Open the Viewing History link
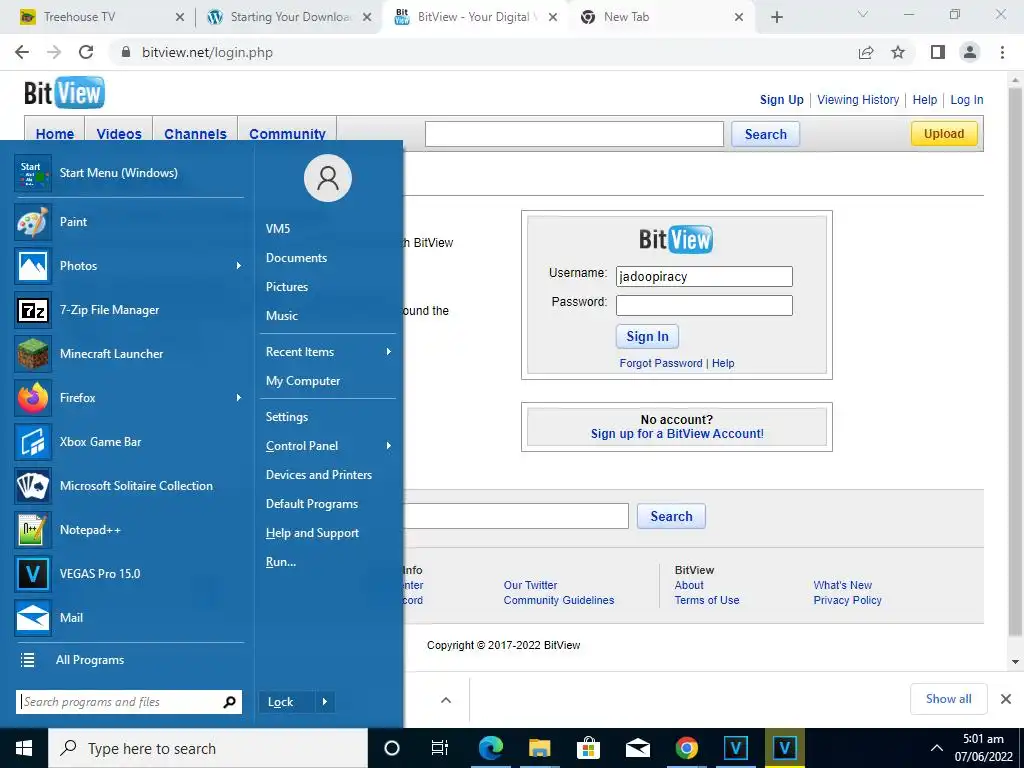The image size is (1024, 768). pos(857,100)
